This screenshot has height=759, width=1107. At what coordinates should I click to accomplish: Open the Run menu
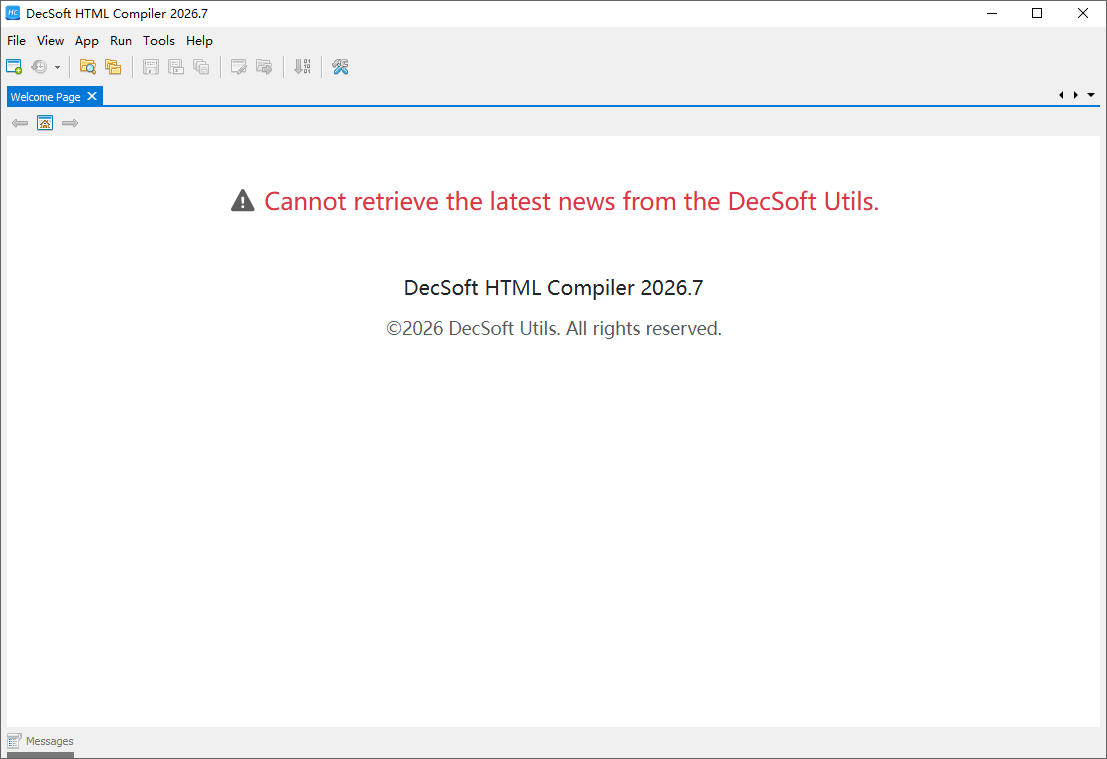pos(121,40)
